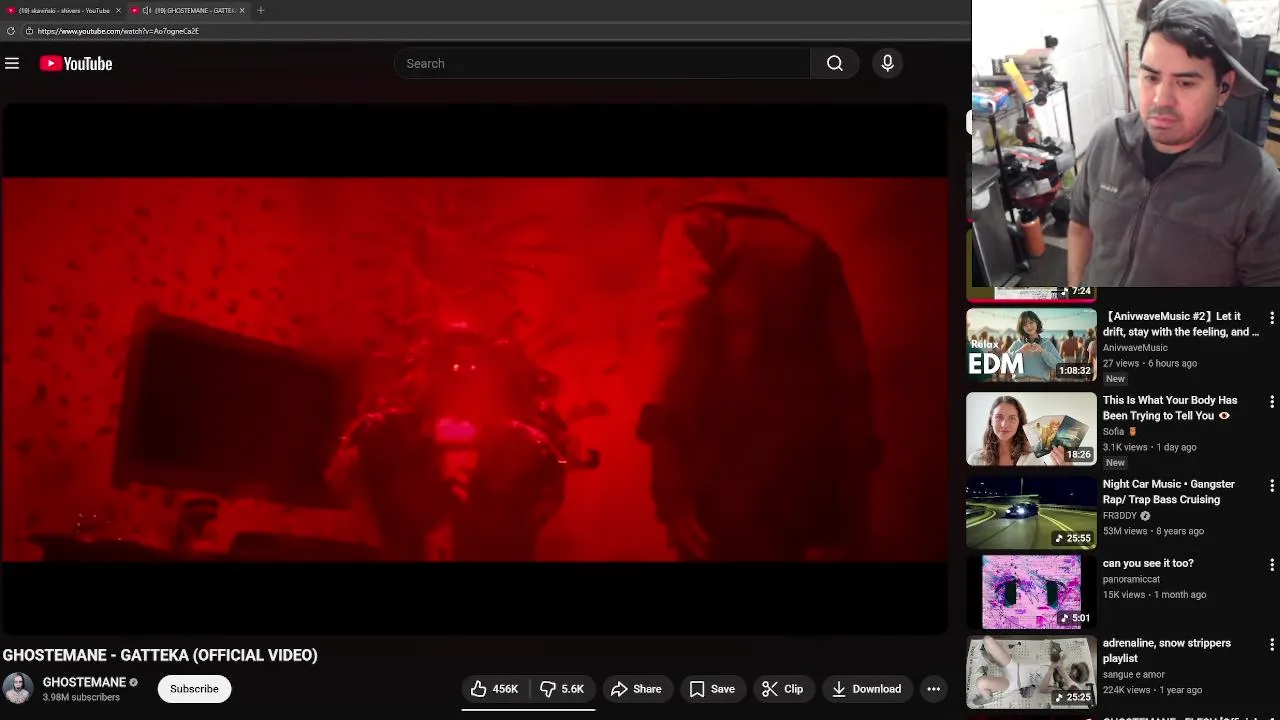Viewport: 1280px width, 720px height.
Task: Open GHOSTEMANE channel name link
Action: (x=84, y=682)
